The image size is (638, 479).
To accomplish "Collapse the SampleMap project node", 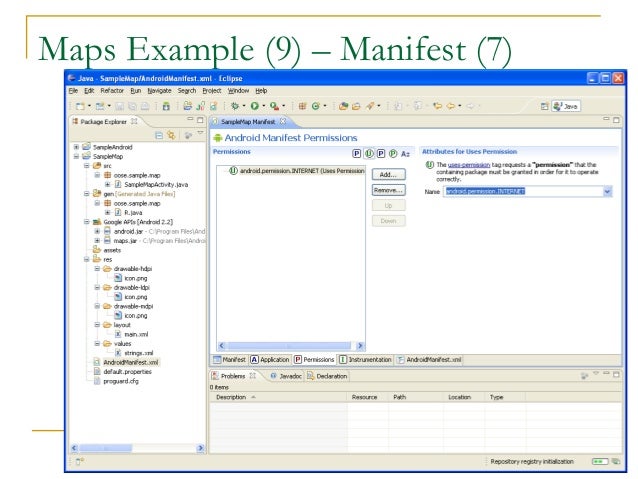I will 76,156.
